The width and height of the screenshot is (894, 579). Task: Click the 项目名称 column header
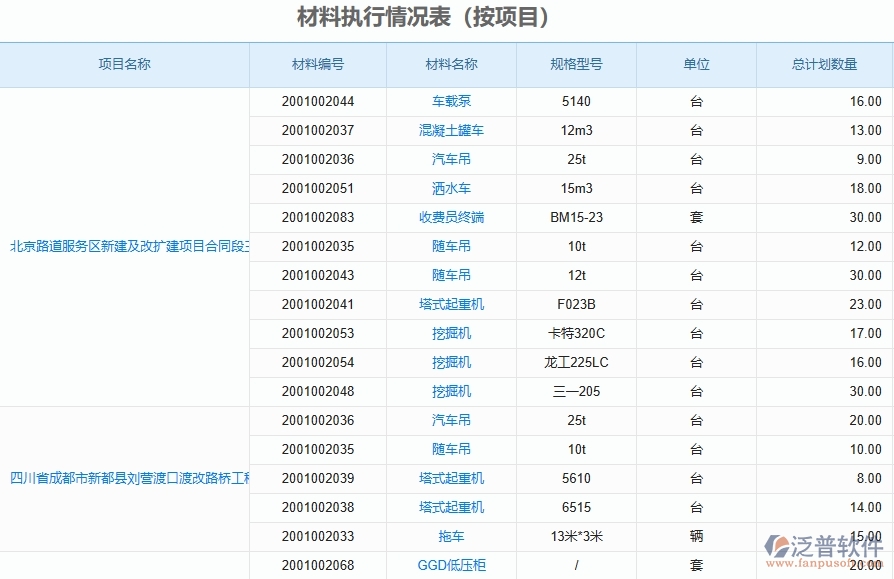coord(124,64)
